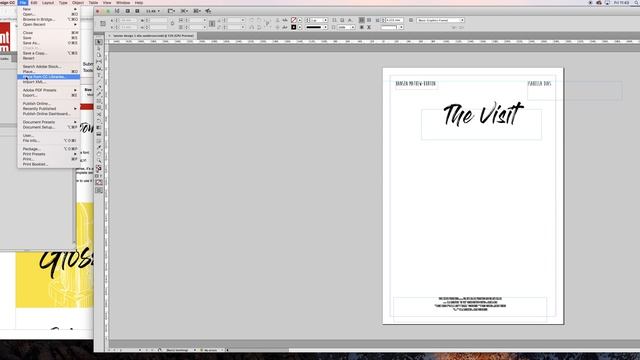Toggle the Apply None button in Tools panel
This screenshot has width=640, height=360.
point(99,182)
